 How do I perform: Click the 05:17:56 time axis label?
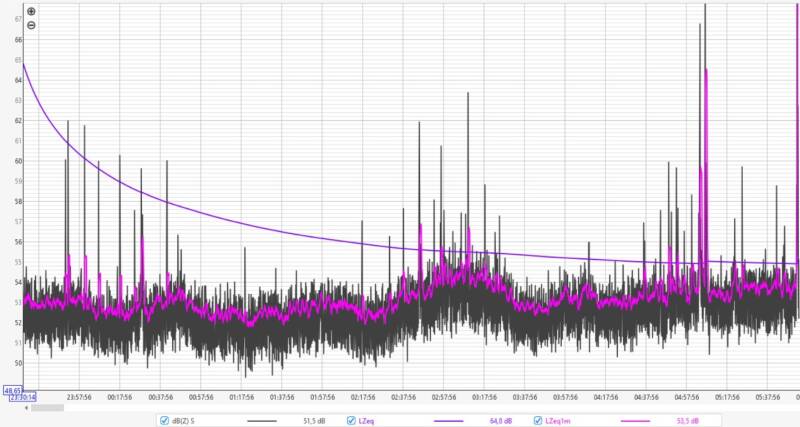[x=727, y=397]
